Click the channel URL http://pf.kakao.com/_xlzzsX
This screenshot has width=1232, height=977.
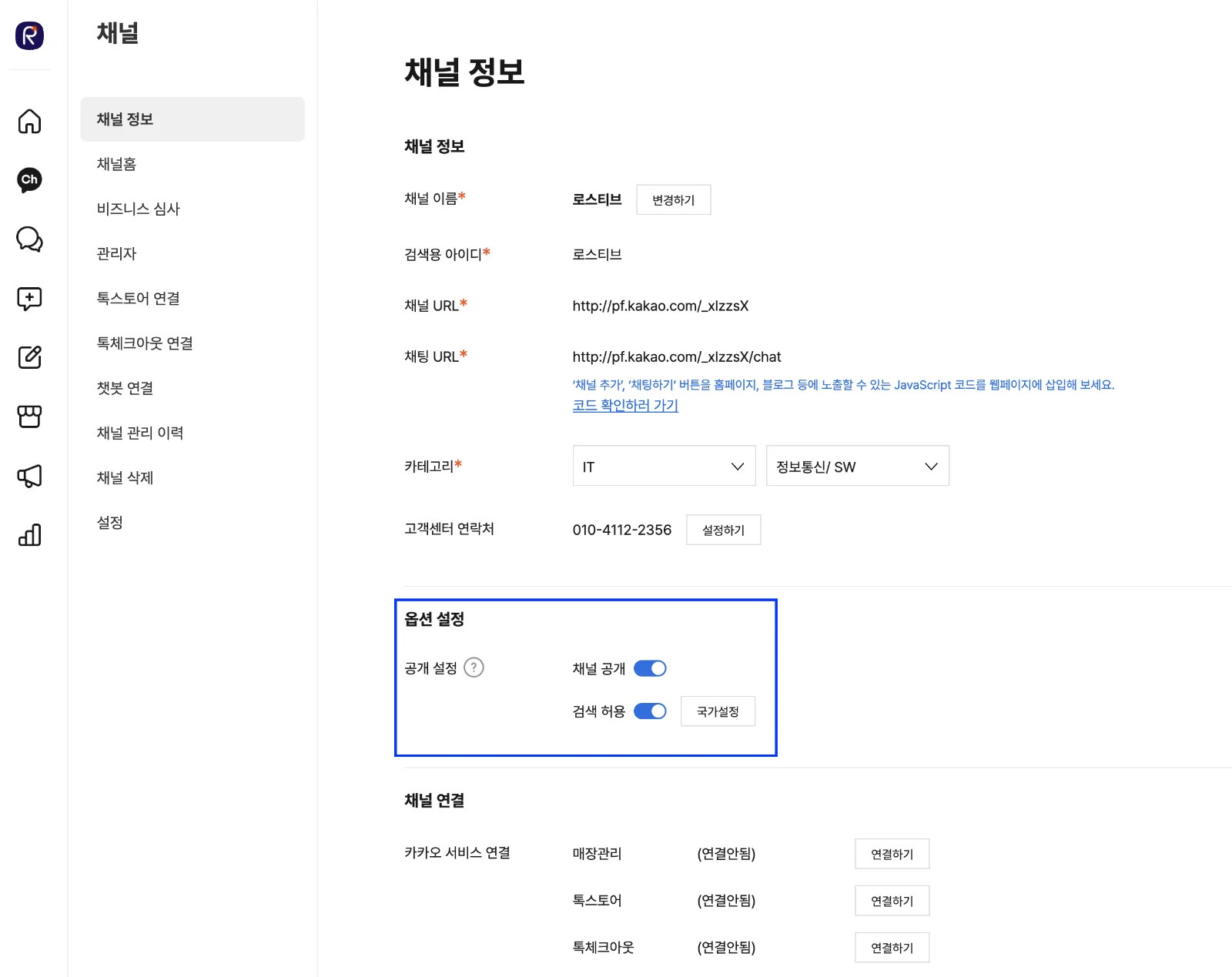click(661, 306)
